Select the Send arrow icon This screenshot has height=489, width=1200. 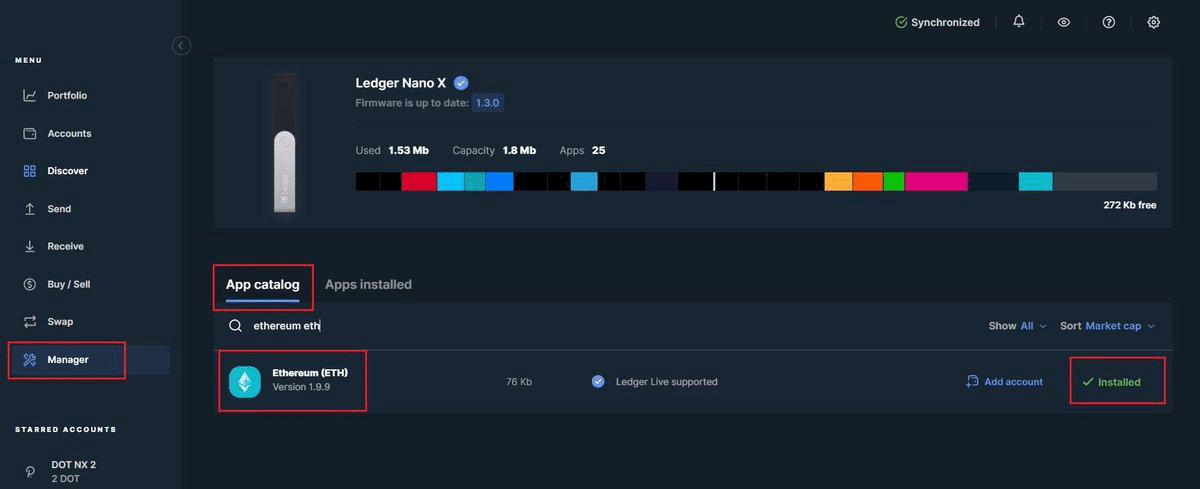point(30,209)
